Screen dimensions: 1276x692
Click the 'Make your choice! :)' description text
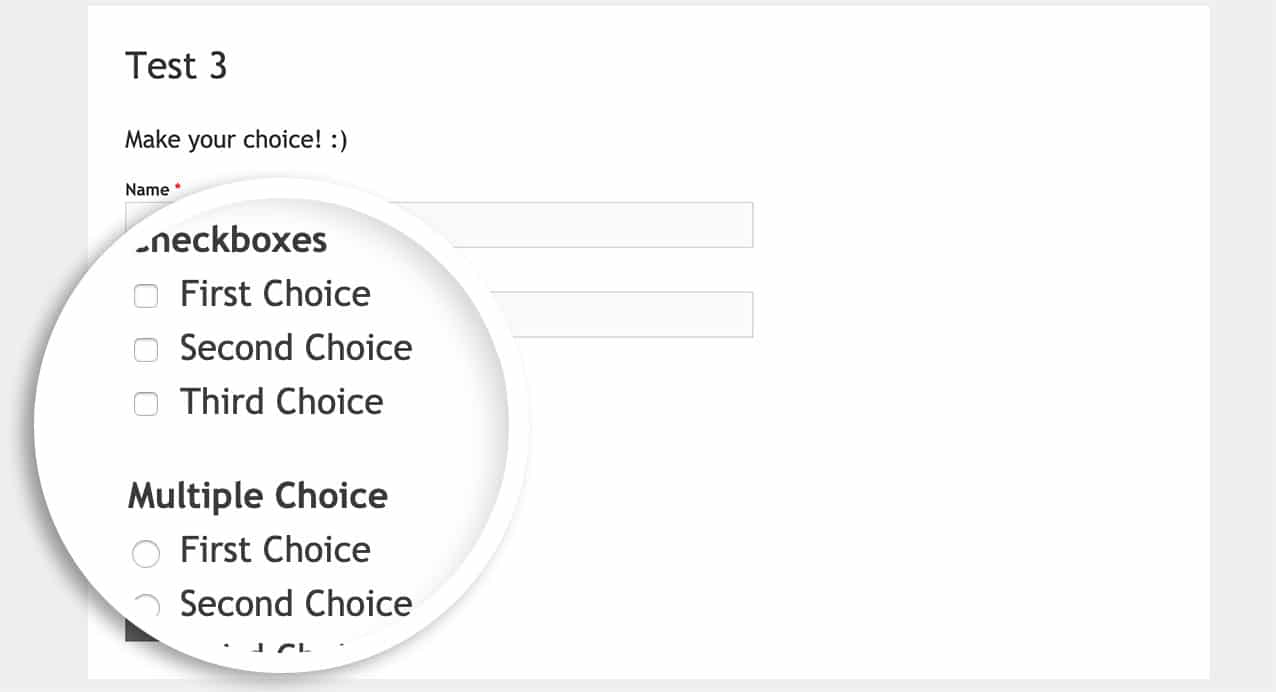pyautogui.click(x=235, y=139)
